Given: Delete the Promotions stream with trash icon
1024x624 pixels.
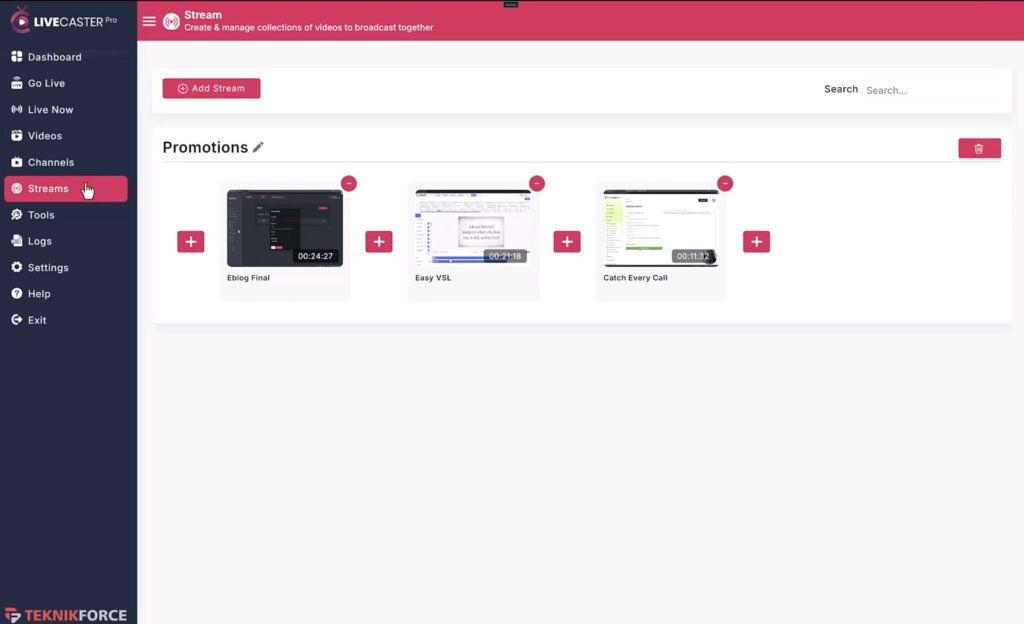Looking at the screenshot, I should 979,148.
